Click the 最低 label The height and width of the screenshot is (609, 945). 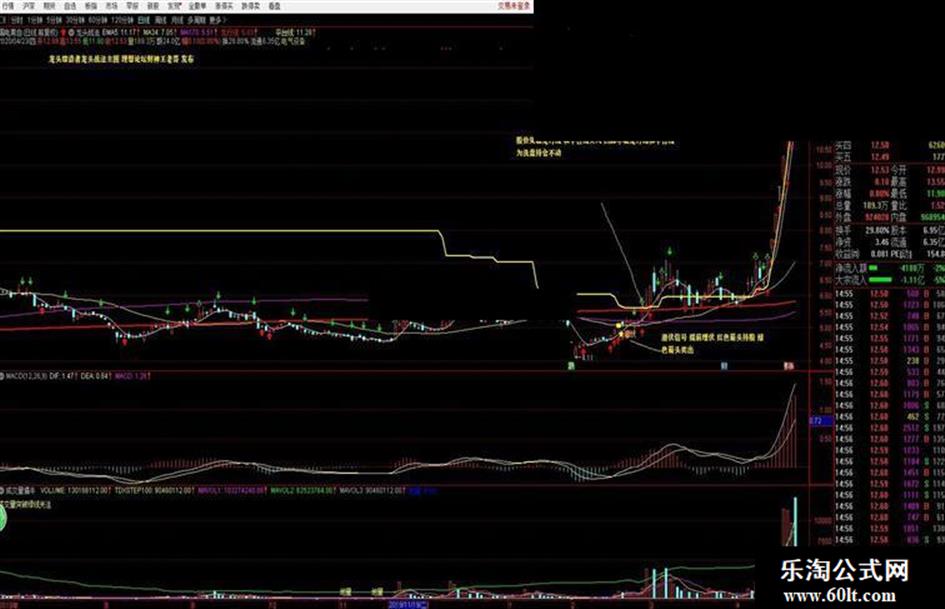(899, 194)
